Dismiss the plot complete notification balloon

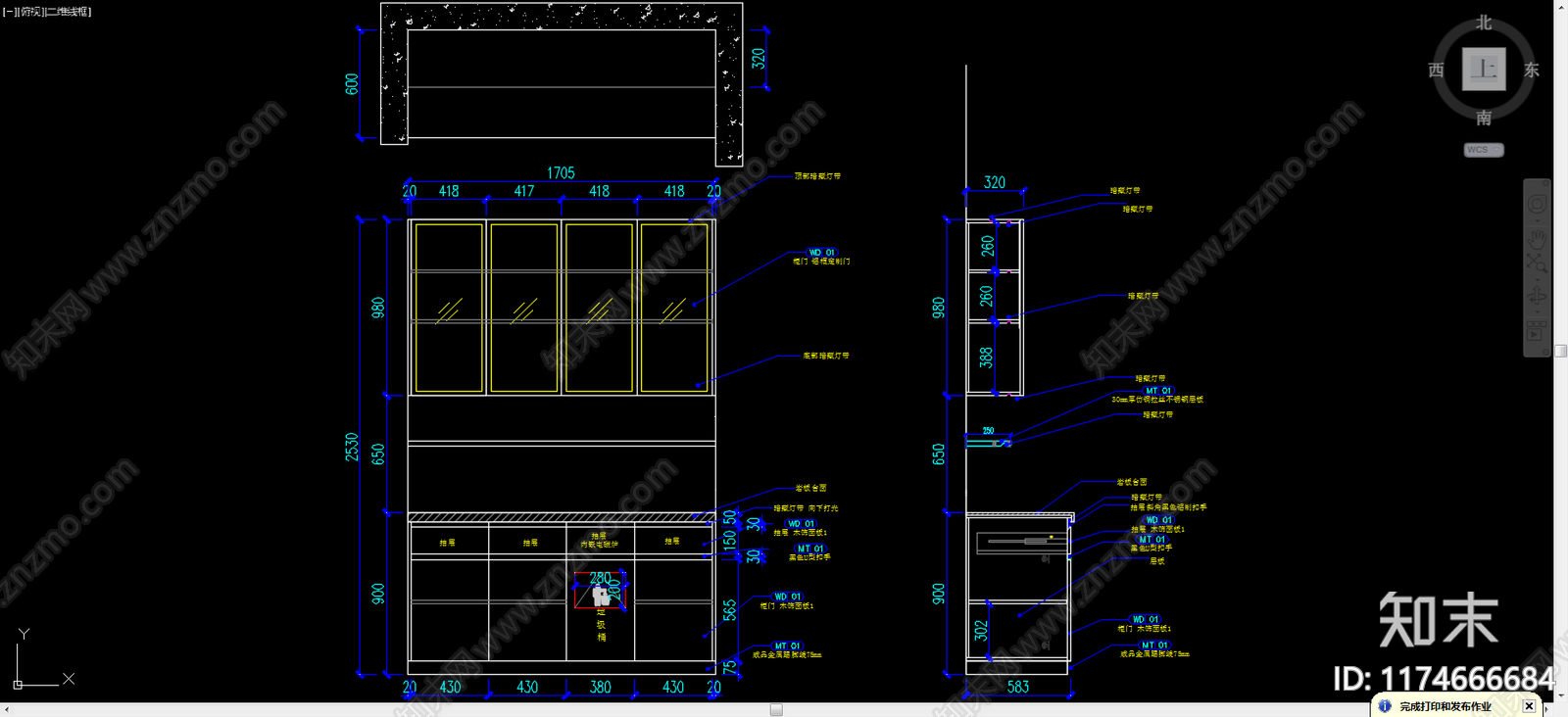coord(1529,706)
